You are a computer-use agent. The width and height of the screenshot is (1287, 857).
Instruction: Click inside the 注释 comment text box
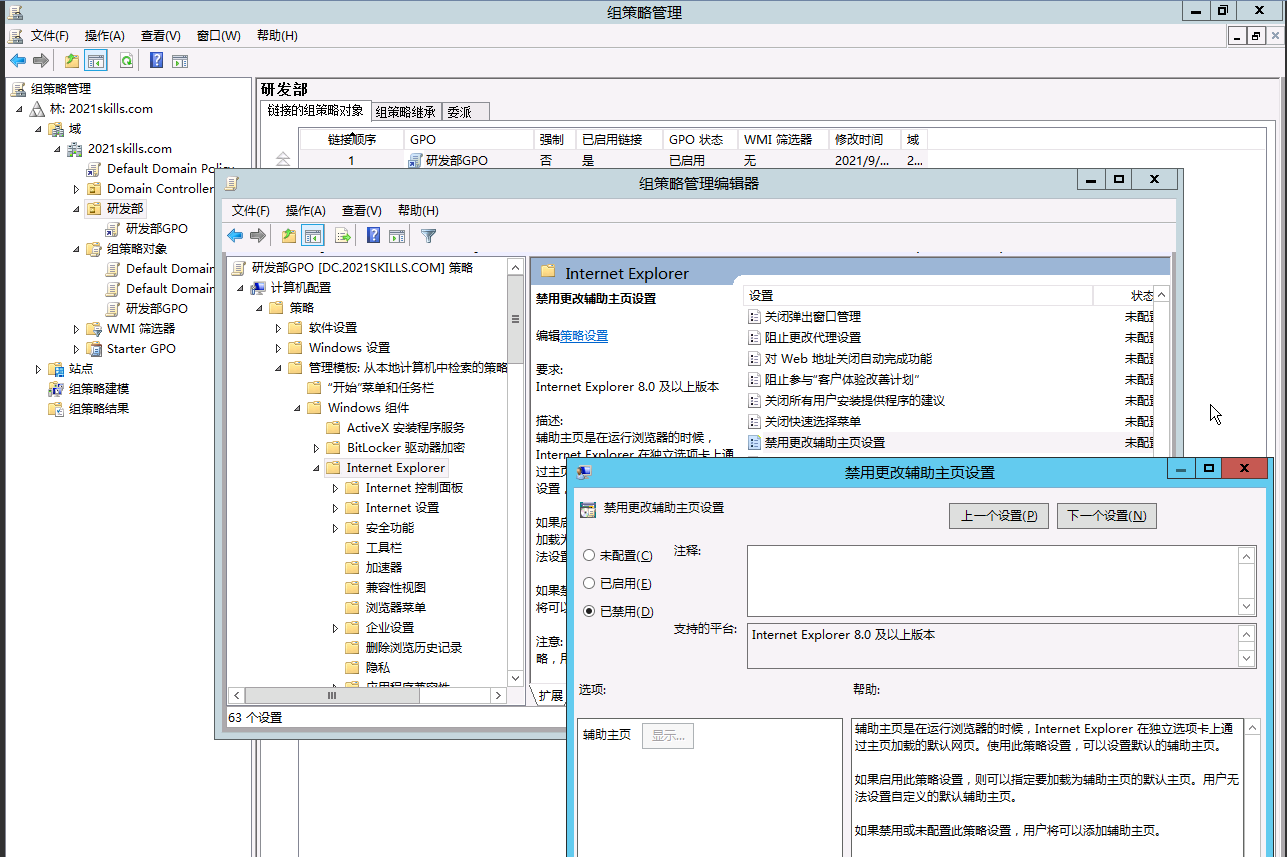point(993,581)
